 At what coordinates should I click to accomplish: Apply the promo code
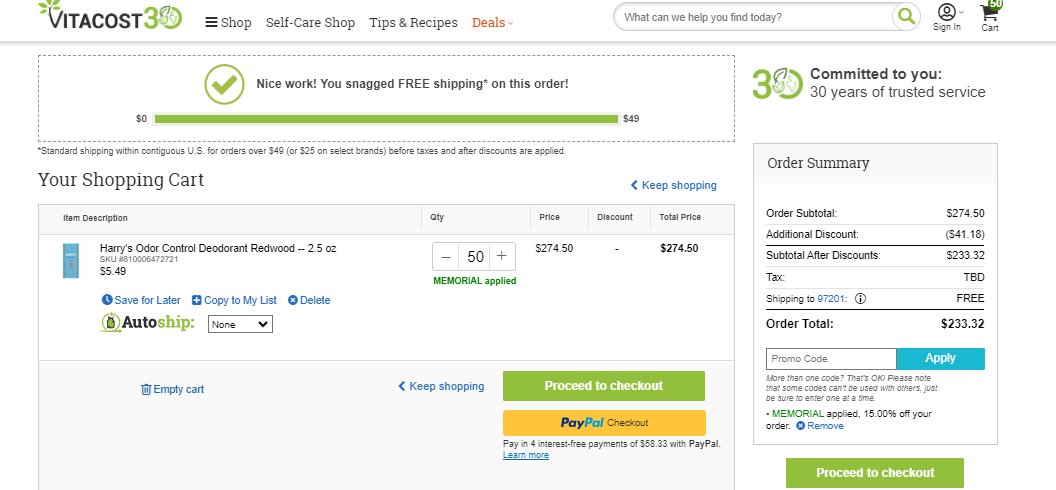(x=940, y=359)
